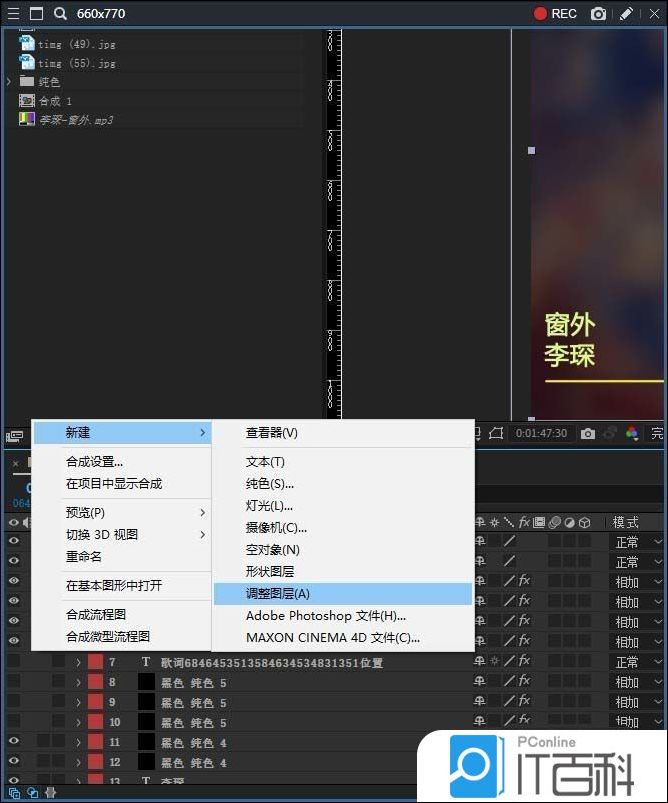The image size is (668, 803).
Task: Expand the 切换 3D 视图 submenu
Action: (122, 535)
